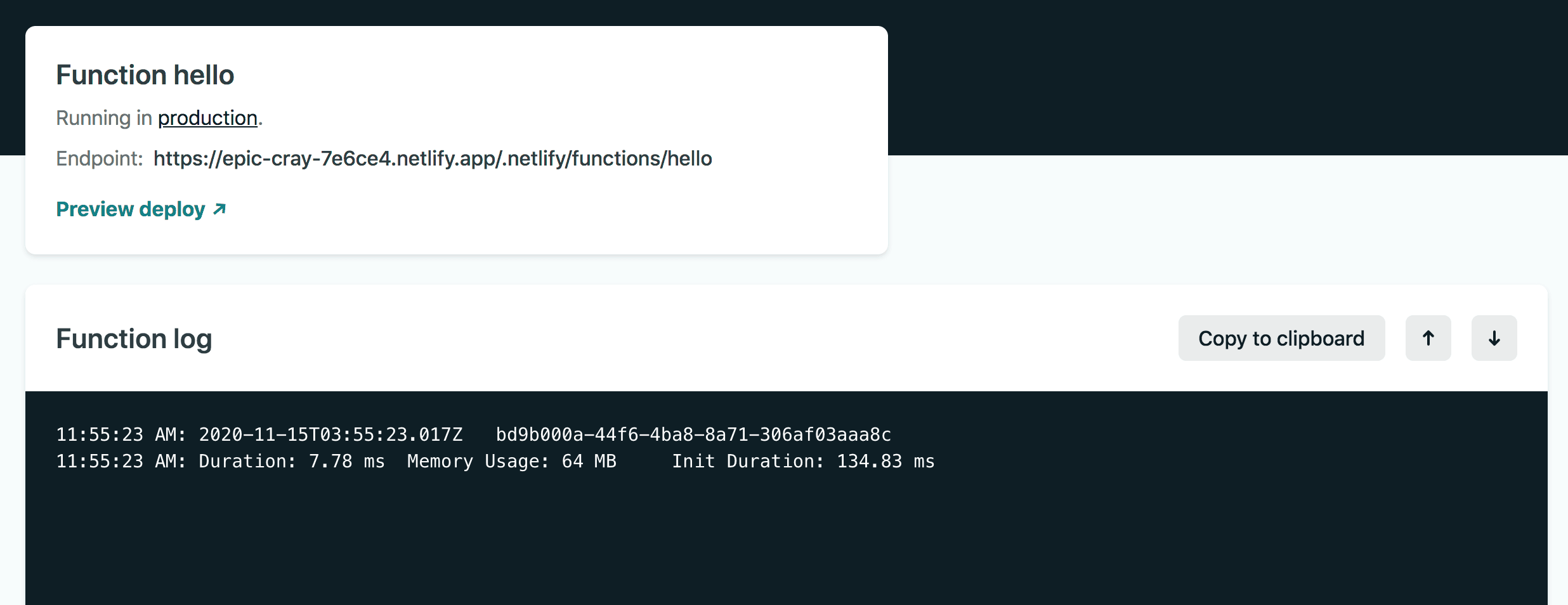Copy function log to clipboard
Image resolution: width=1568 pixels, height=605 pixels.
(1281, 339)
